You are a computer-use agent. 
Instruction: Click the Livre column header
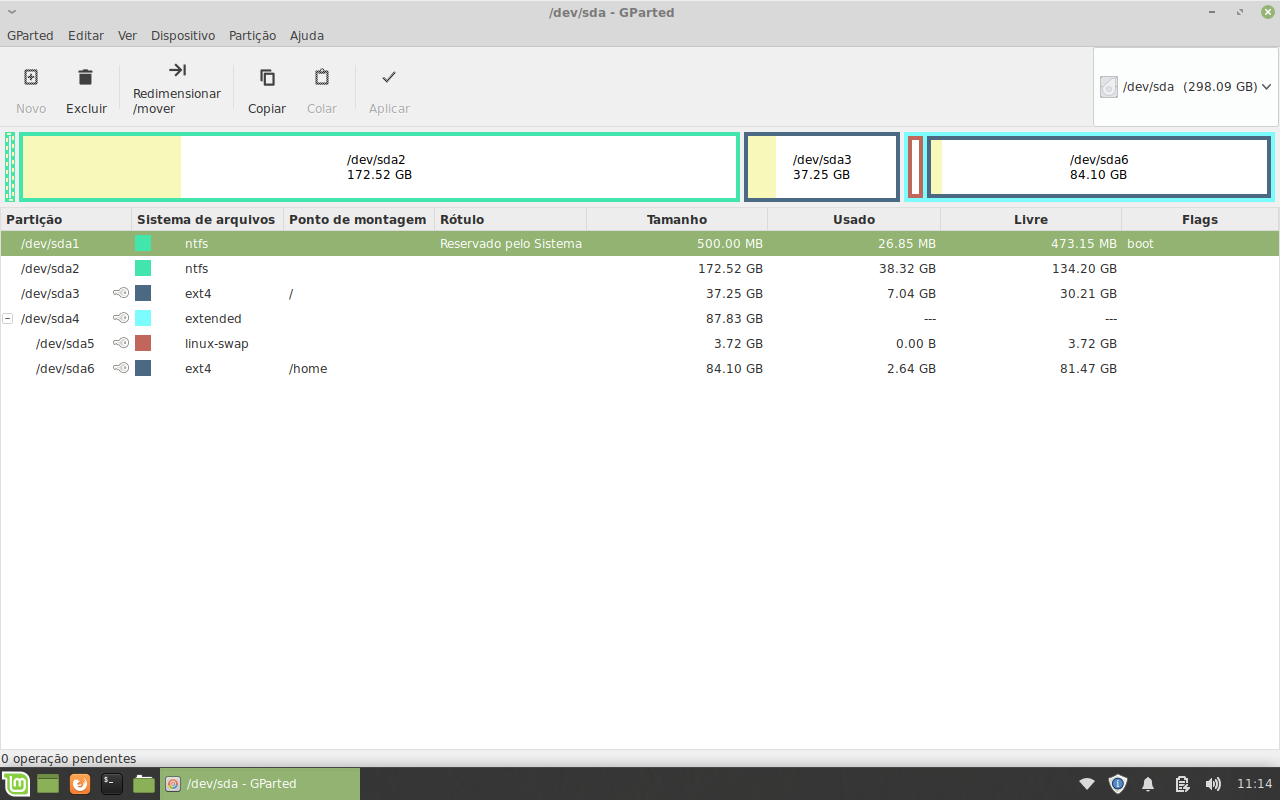1031,219
